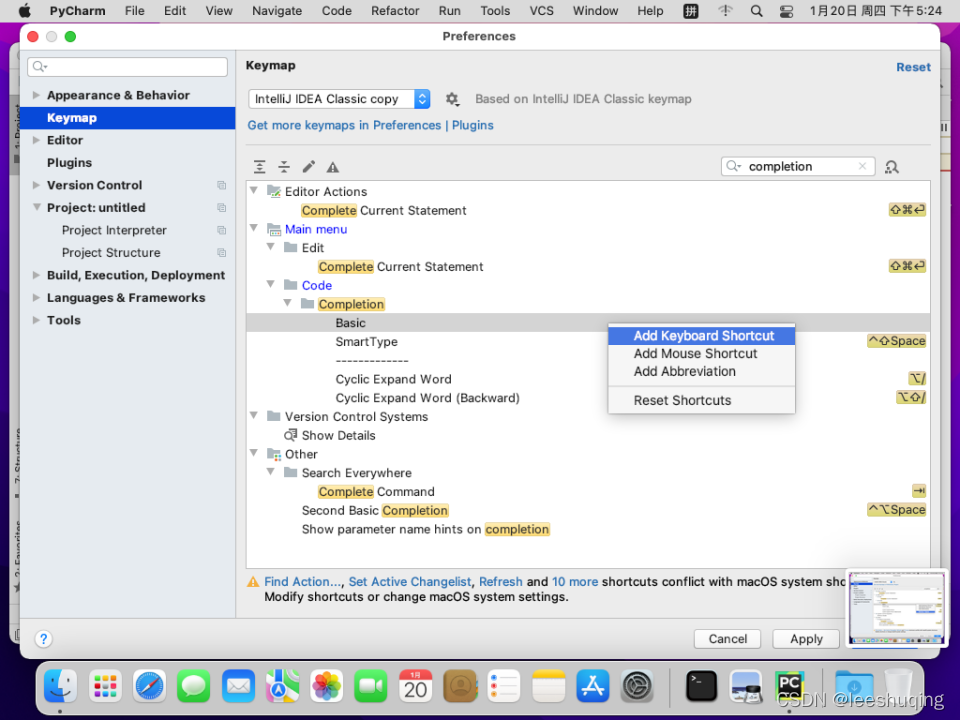960x720 pixels.
Task: Expand Build, Execution, Deployment section
Action: click(36, 276)
